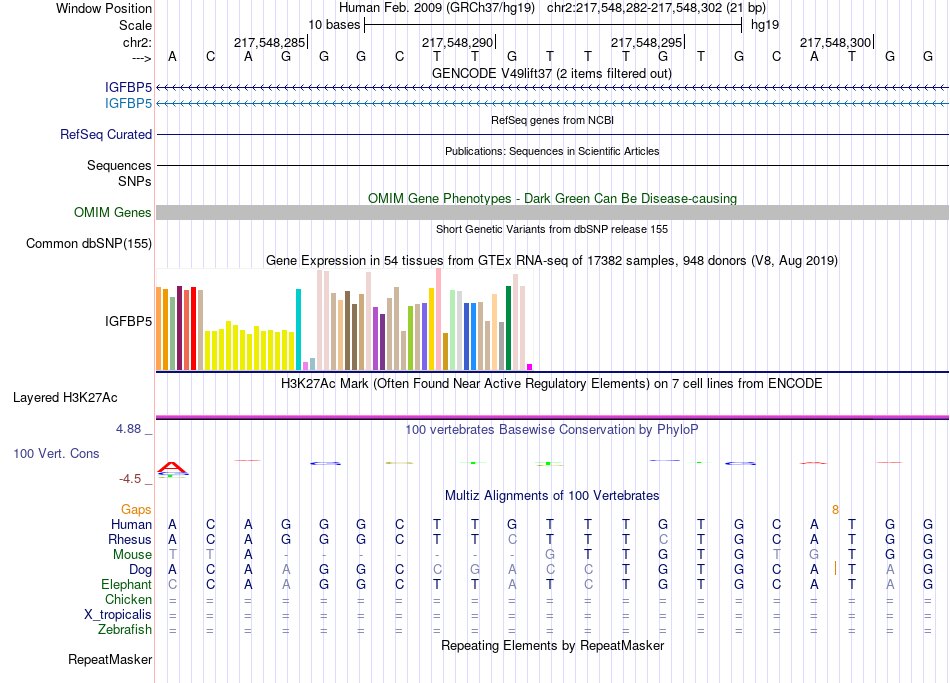The height and width of the screenshot is (683, 950).
Task: Click the GENCODE V49lift37 track title
Action: pos(552,73)
